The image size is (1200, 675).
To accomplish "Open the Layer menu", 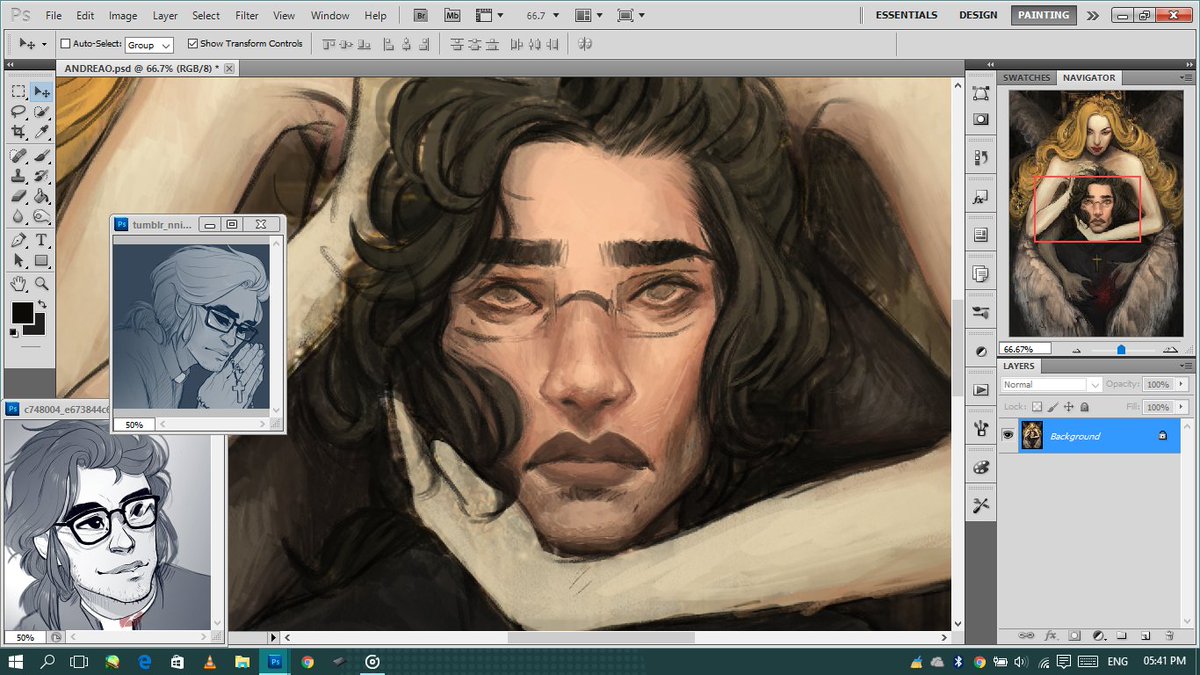I will click(x=165, y=16).
